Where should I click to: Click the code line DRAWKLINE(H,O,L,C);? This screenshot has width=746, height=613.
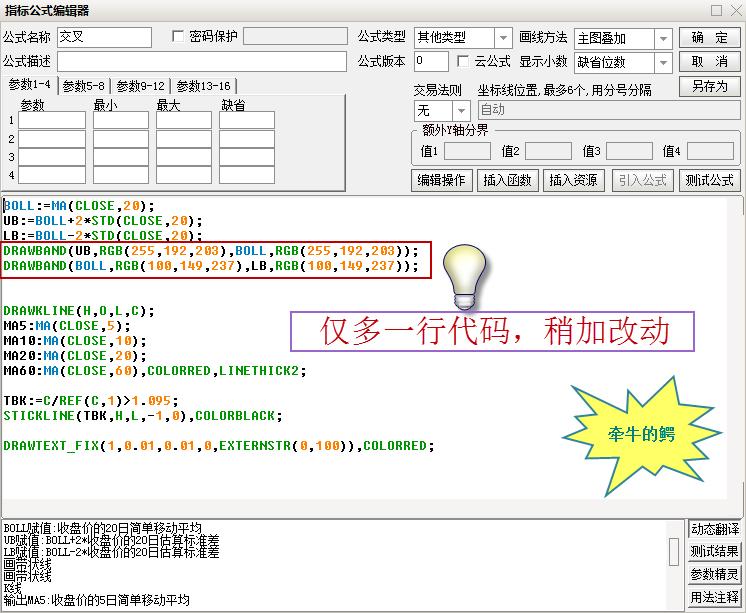pyautogui.click(x=79, y=311)
